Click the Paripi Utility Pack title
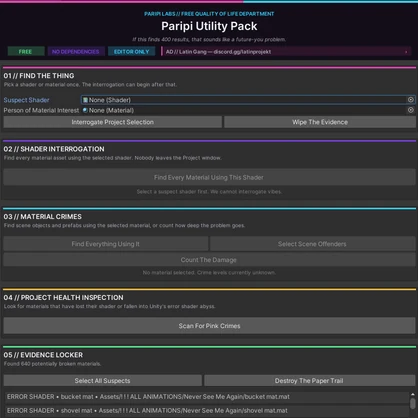 [209, 26]
